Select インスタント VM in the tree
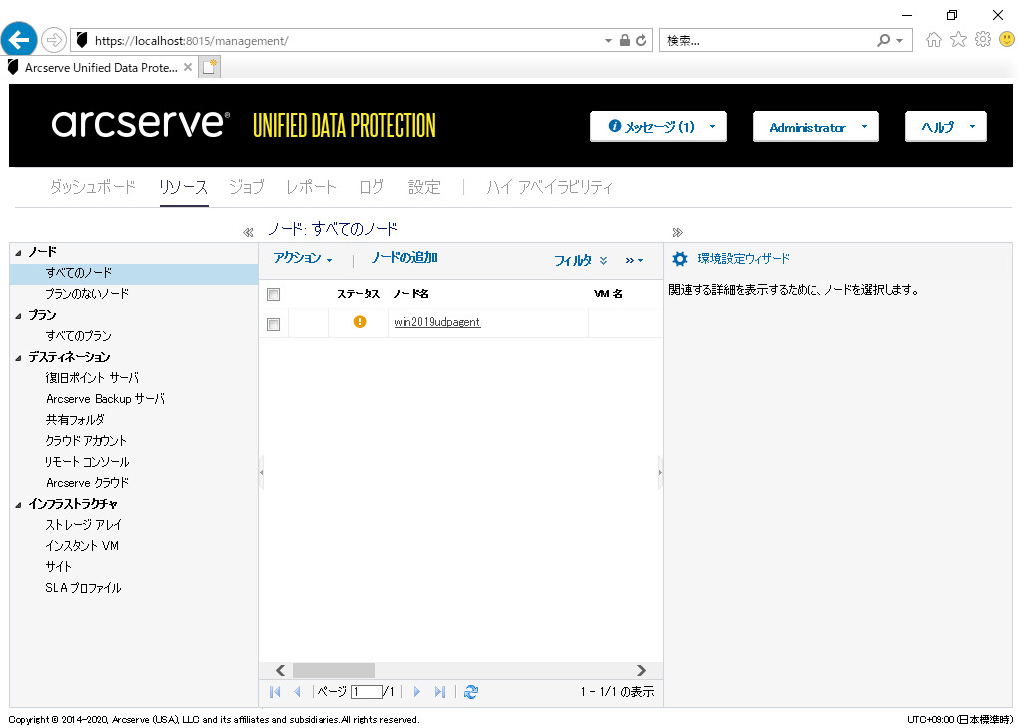 tap(82, 546)
